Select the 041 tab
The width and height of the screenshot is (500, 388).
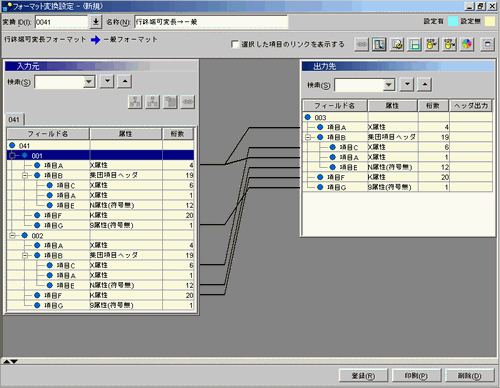point(14,120)
